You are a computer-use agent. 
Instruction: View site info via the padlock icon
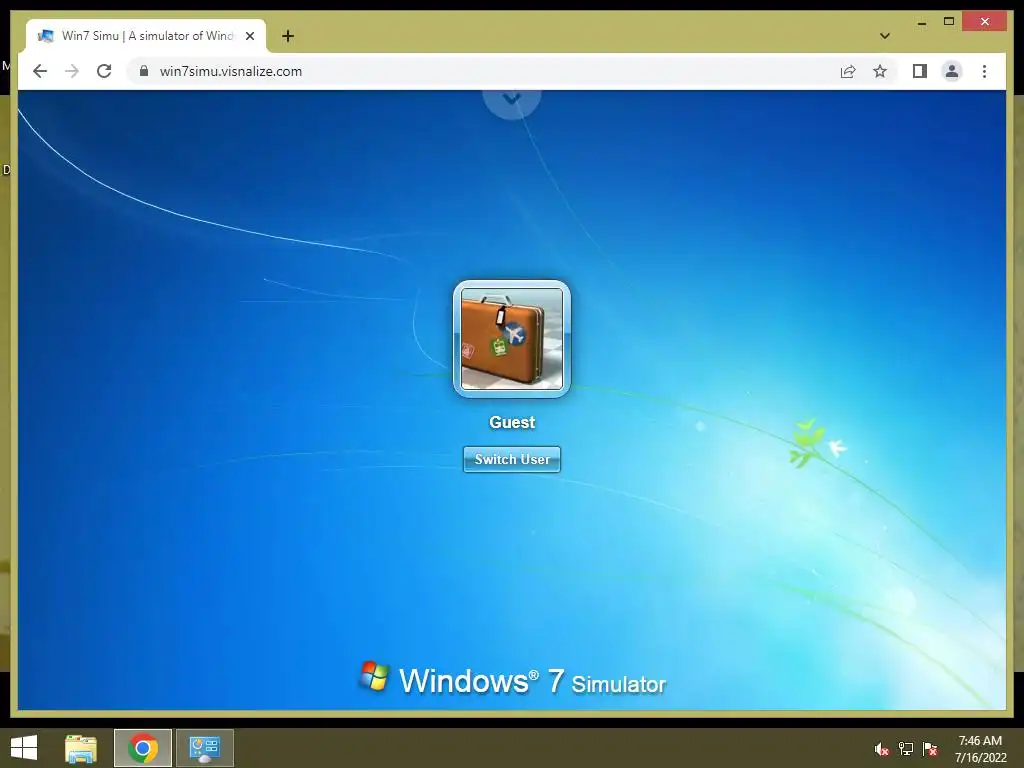[x=144, y=71]
